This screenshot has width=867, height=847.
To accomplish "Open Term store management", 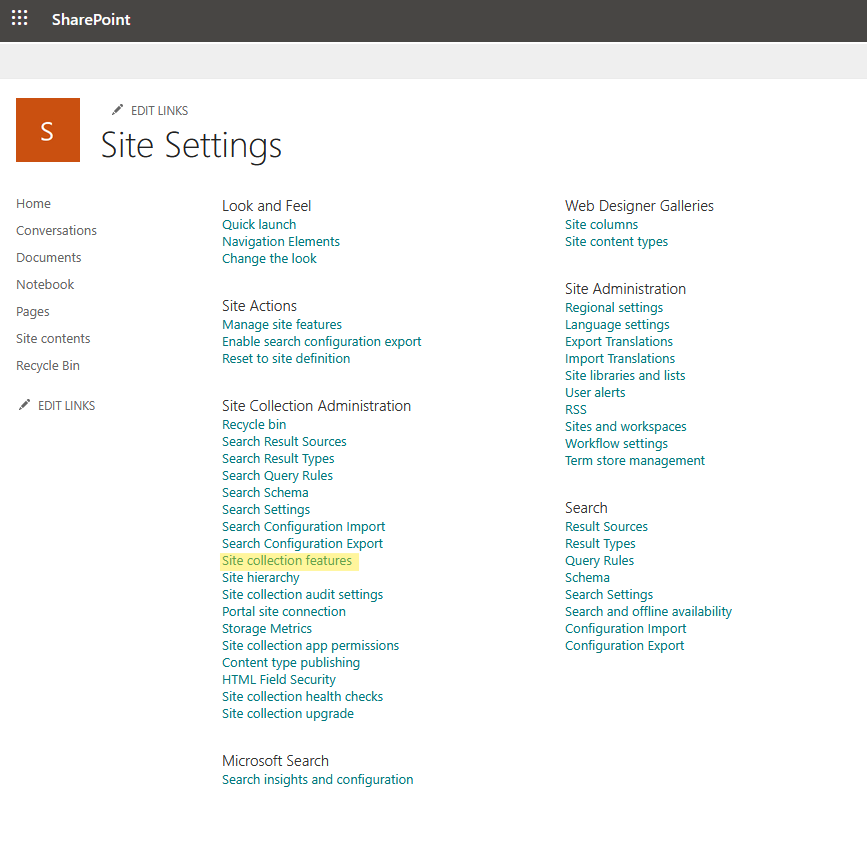I will (634, 460).
